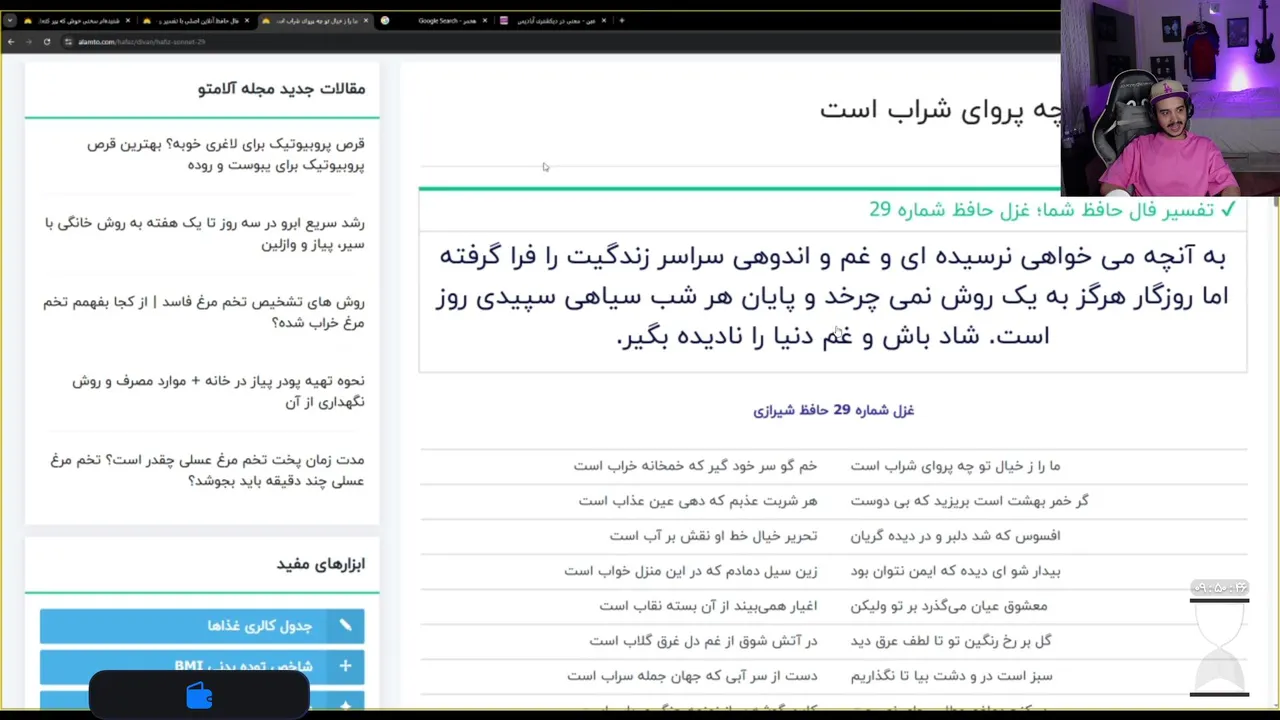
Task: Click the verse گر خمر بهشت است بریزید
Action: 969,501
